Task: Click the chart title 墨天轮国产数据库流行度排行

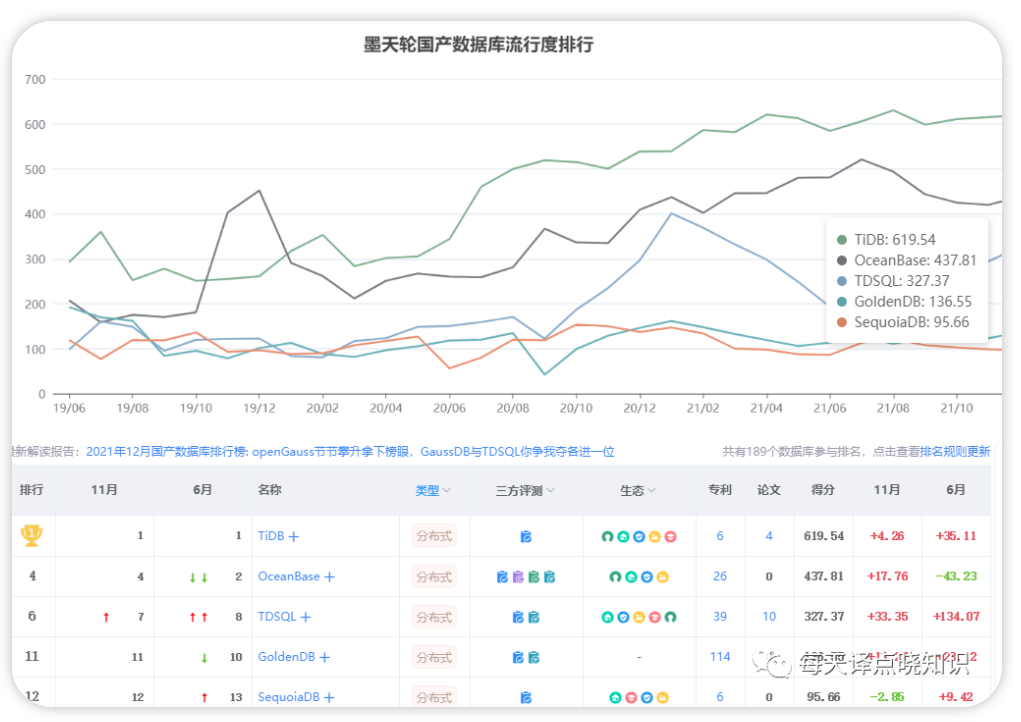Action: pyautogui.click(x=479, y=44)
